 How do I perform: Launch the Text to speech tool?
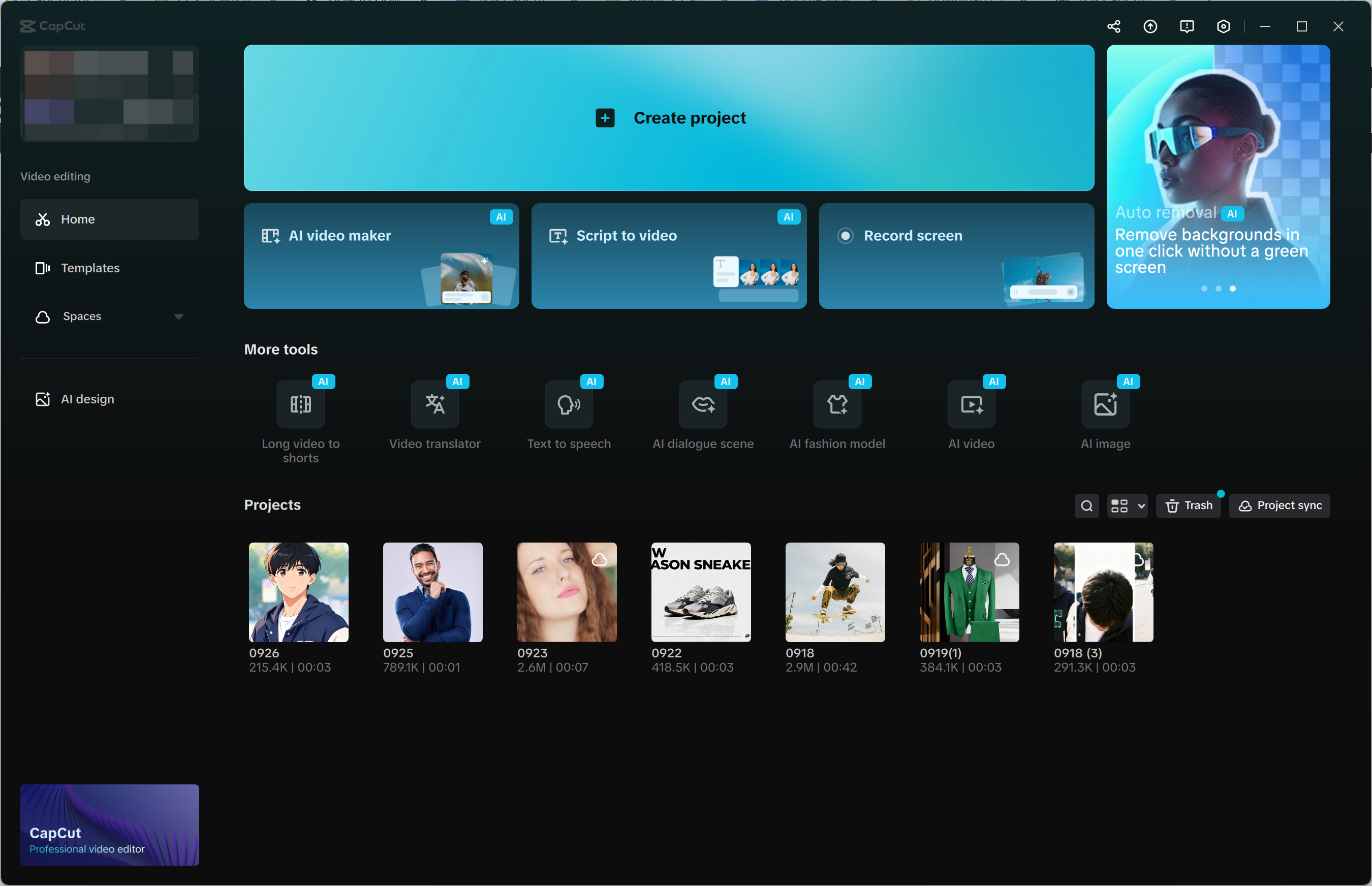click(x=569, y=404)
